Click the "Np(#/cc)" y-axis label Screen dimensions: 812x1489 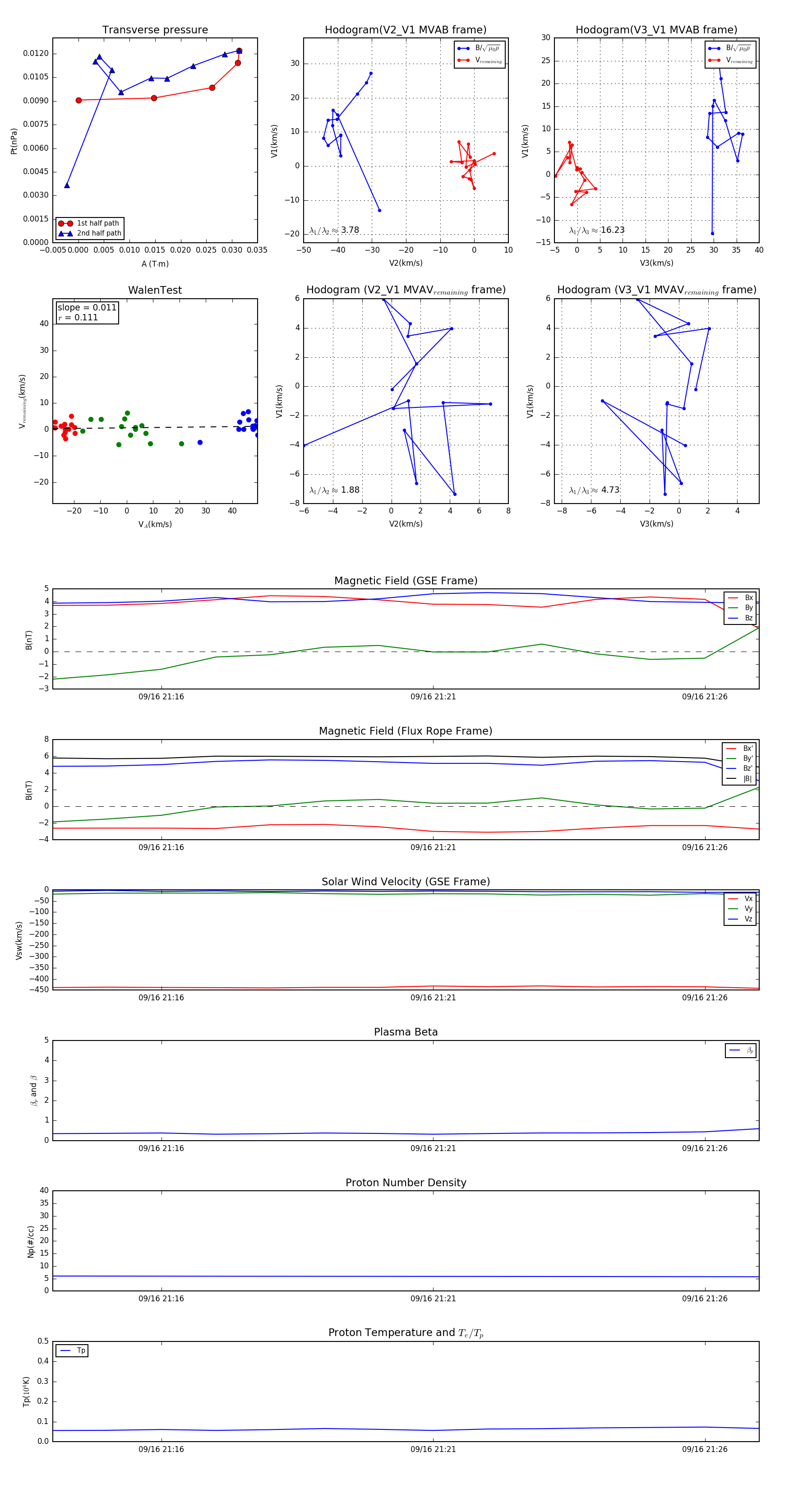(31, 1242)
